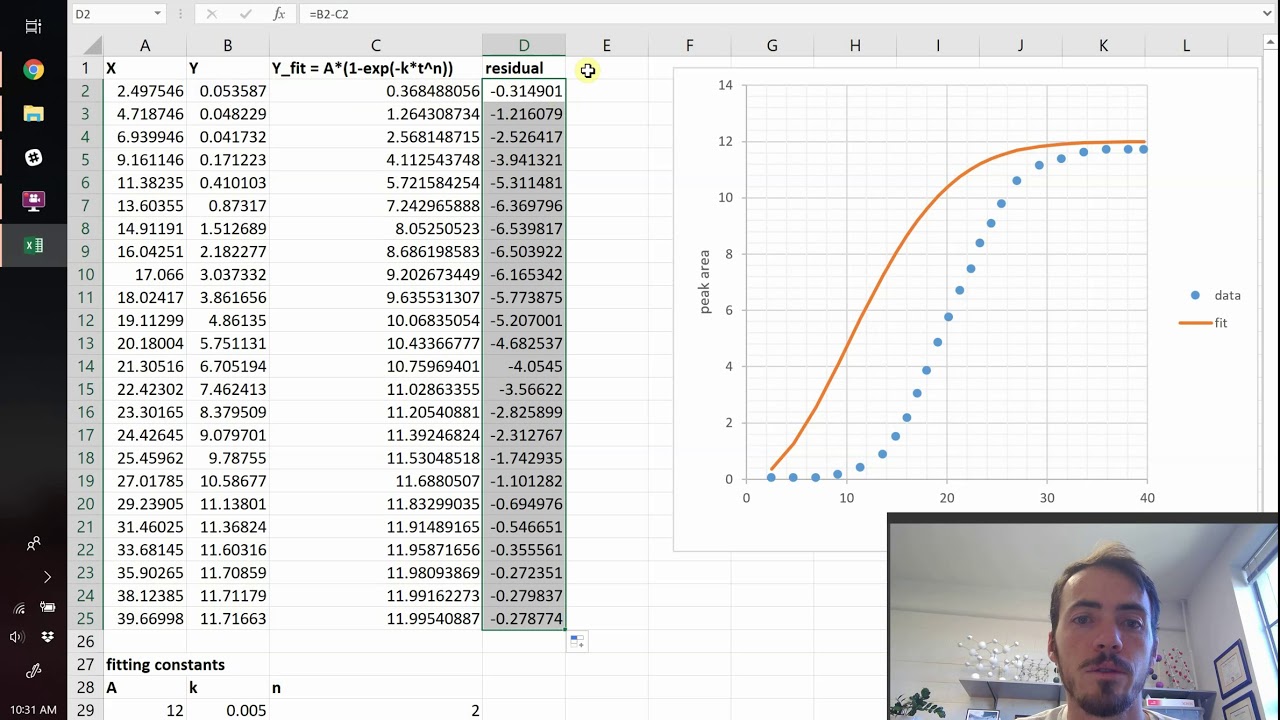Select residual cell -6.539817
This screenshot has width=1280, height=720.
click(523, 229)
